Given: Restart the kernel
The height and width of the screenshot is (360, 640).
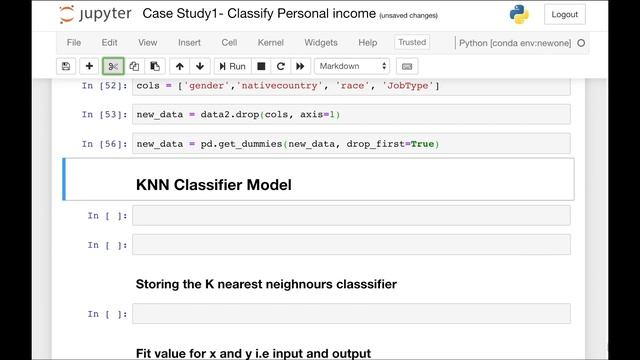Looking at the screenshot, I should (280, 66).
